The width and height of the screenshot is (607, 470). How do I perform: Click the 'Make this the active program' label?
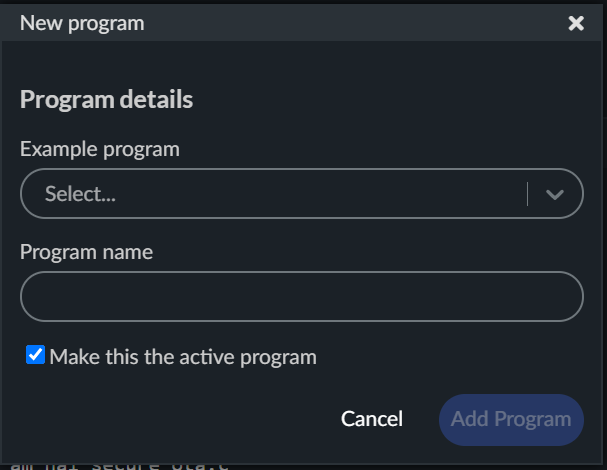click(183, 356)
